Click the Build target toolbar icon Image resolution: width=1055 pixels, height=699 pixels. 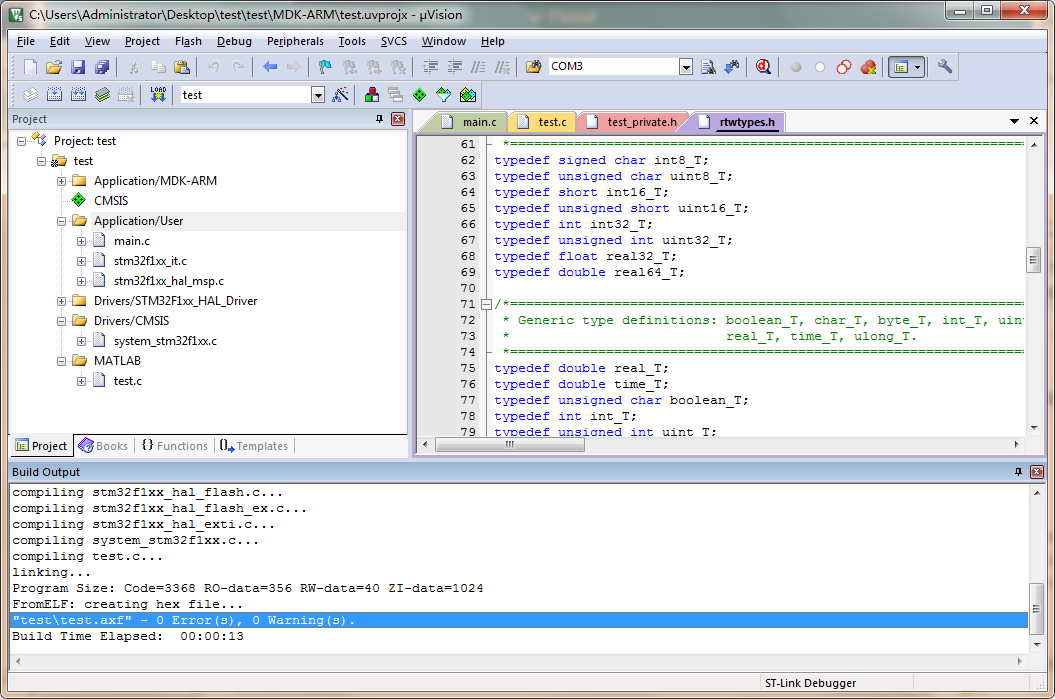click(x=53, y=95)
